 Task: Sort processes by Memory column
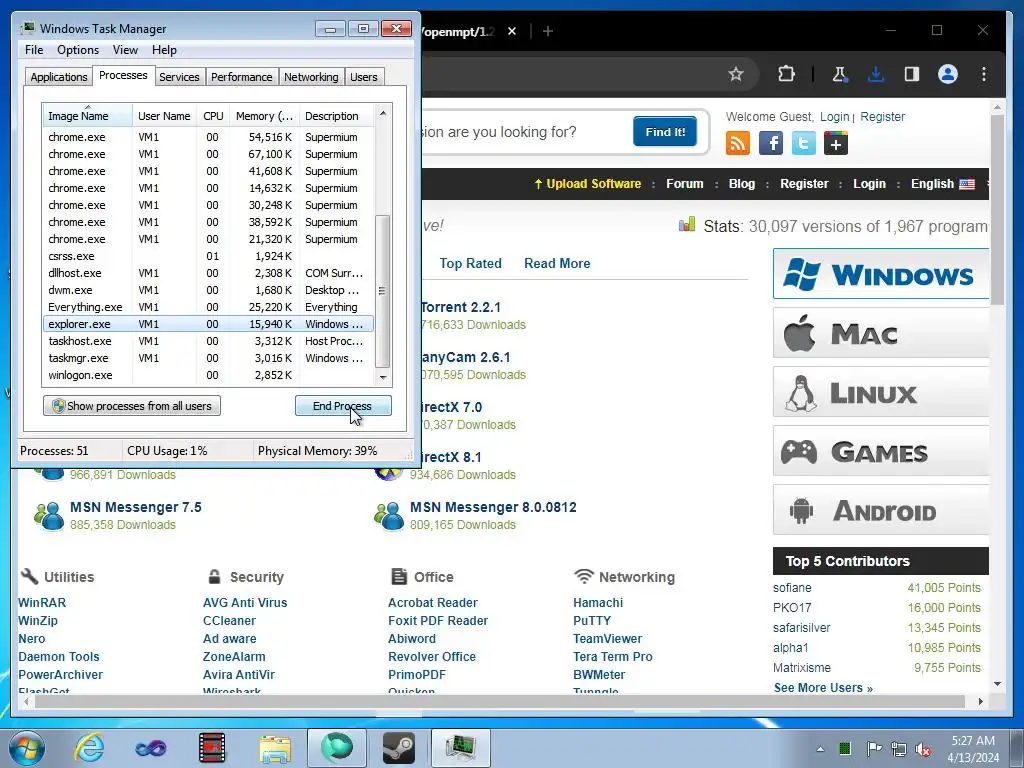(264, 116)
